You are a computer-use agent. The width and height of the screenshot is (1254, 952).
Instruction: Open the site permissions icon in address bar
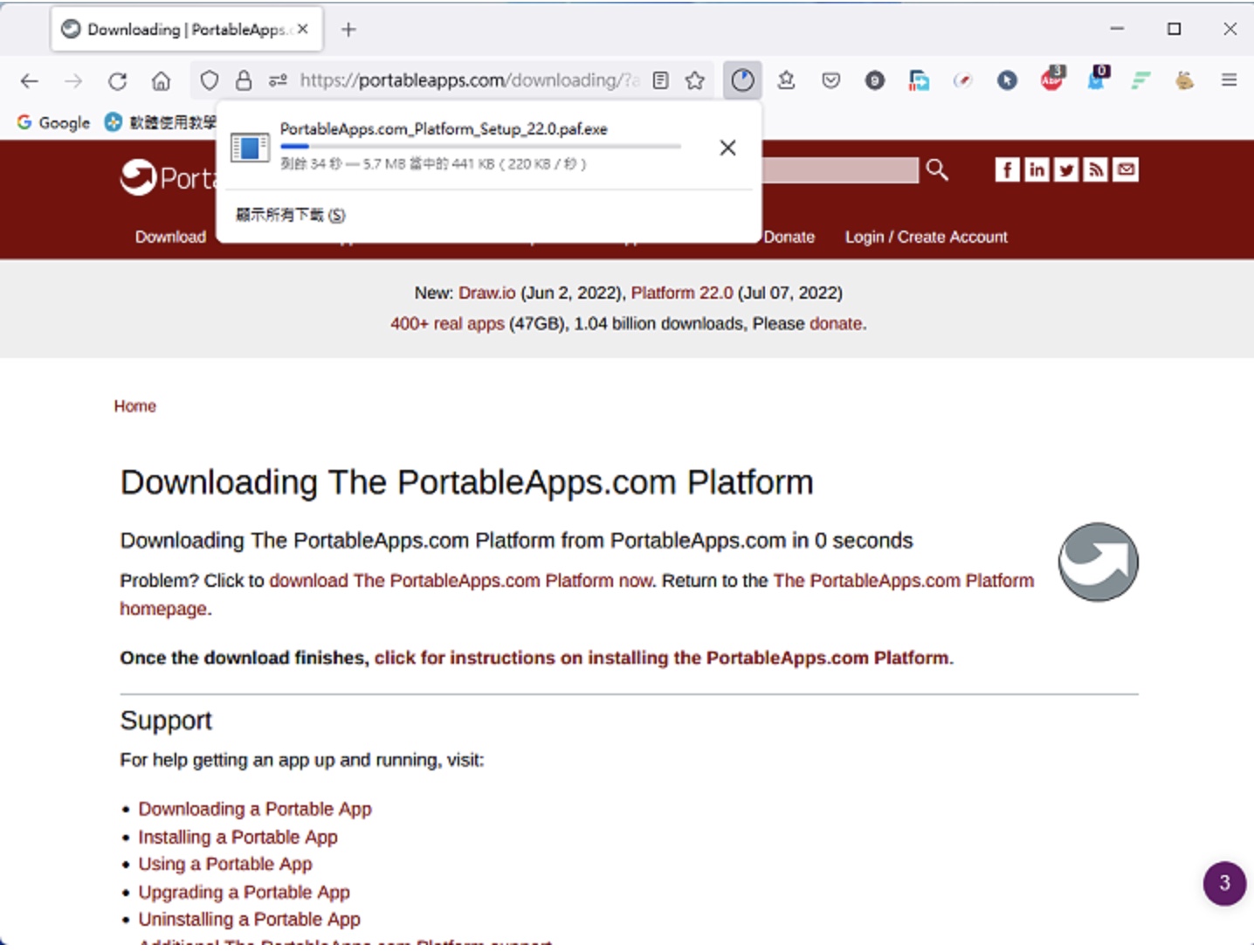coord(278,80)
